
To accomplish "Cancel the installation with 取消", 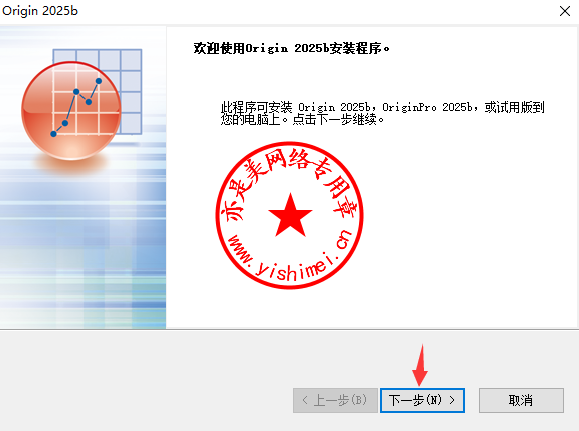I will [x=521, y=400].
